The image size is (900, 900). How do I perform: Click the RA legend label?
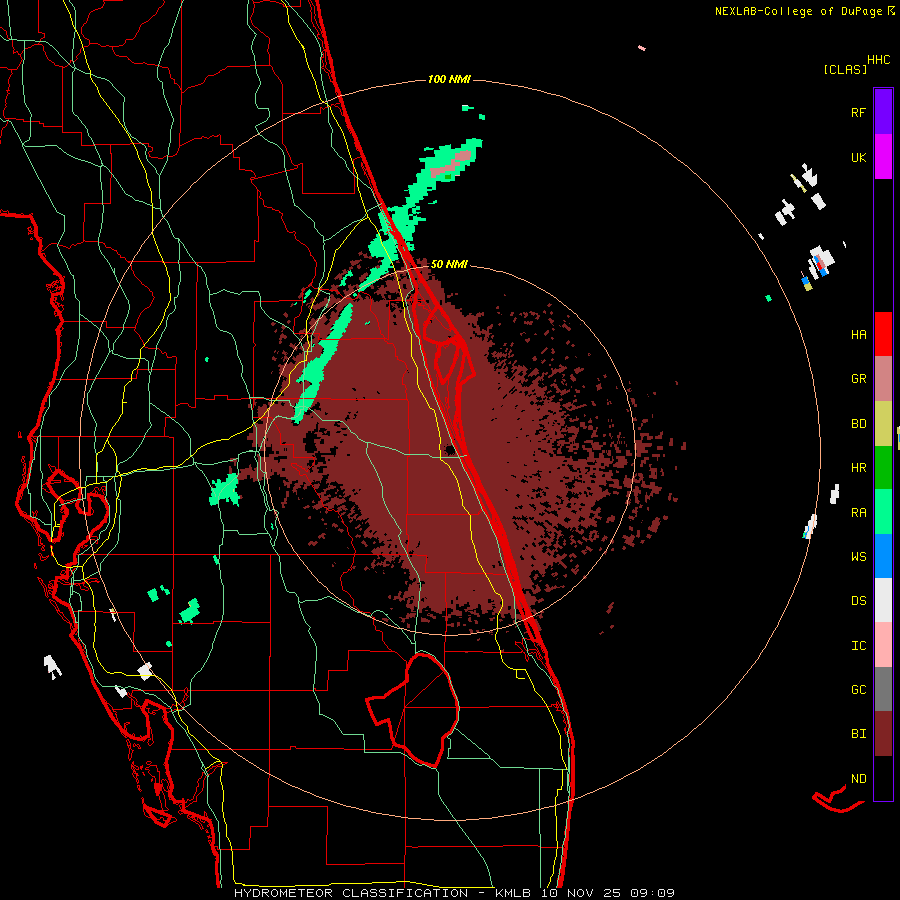pyautogui.click(x=858, y=512)
